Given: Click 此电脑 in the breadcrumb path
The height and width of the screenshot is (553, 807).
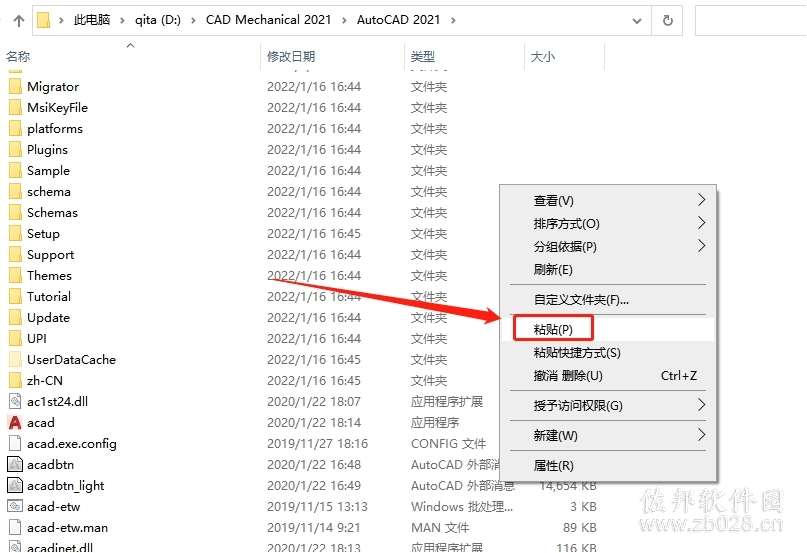Looking at the screenshot, I should [x=92, y=20].
